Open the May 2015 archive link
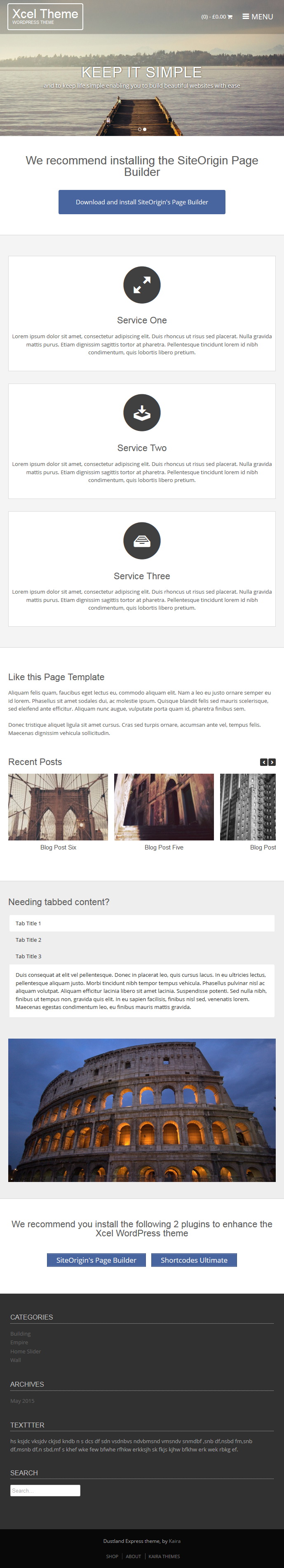The width and height of the screenshot is (284, 1568). point(22,1401)
